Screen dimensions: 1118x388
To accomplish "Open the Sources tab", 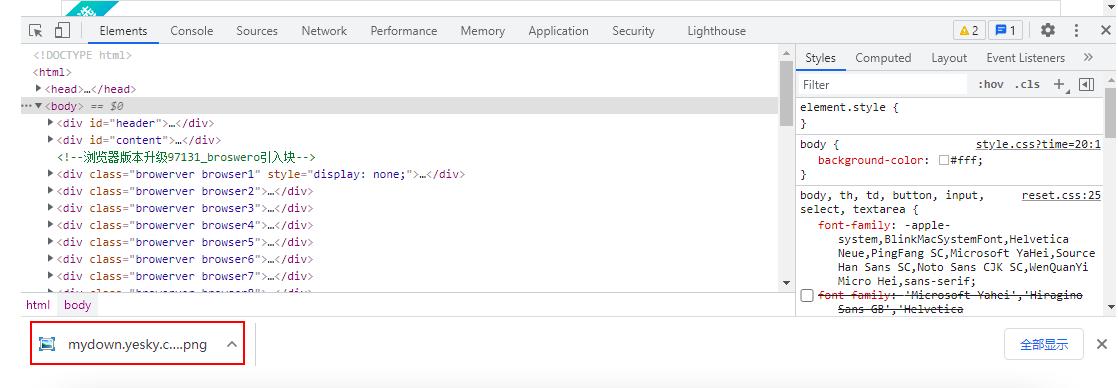I will click(257, 31).
